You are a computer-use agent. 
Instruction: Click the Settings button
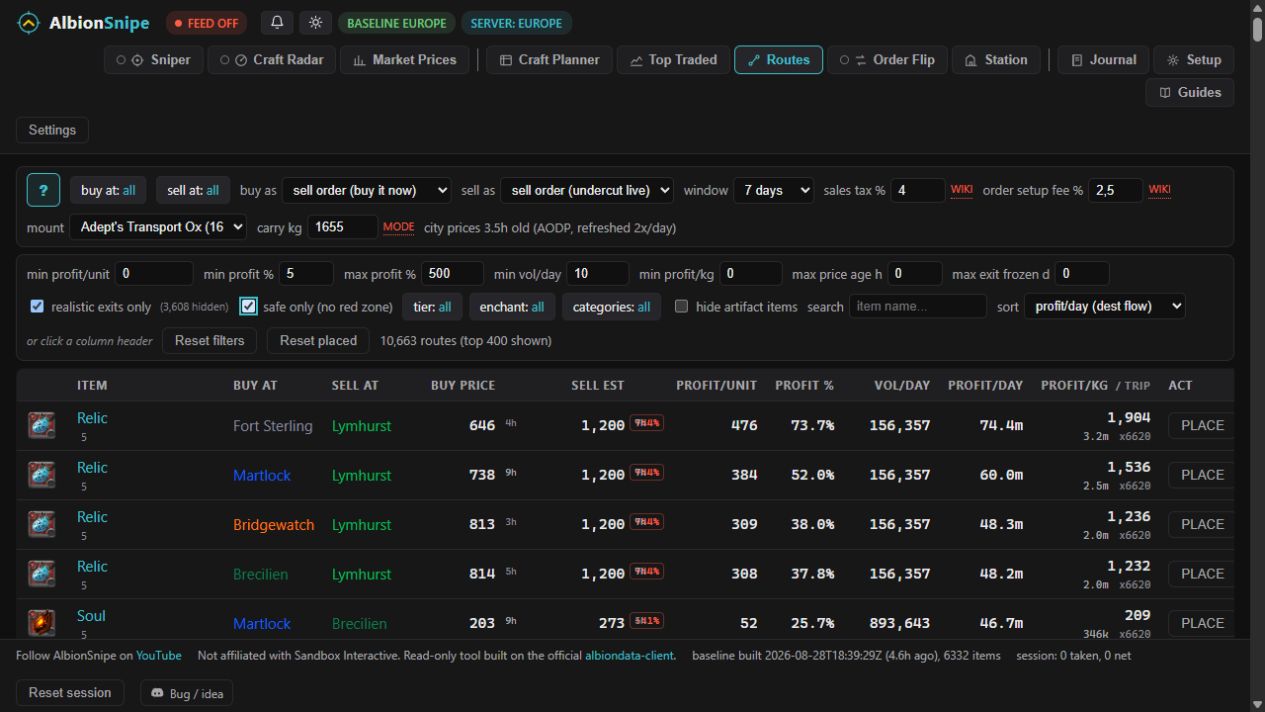click(x=52, y=130)
